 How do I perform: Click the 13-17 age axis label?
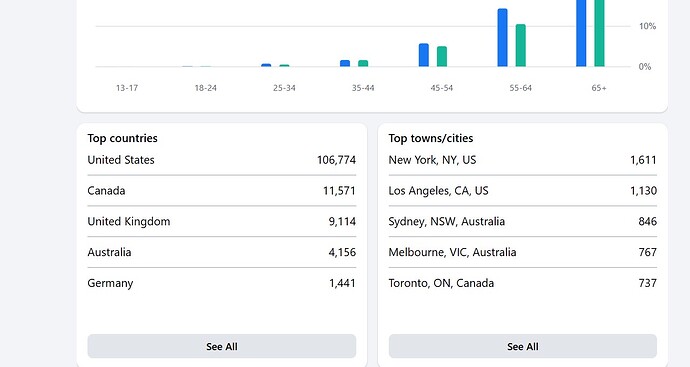click(x=127, y=88)
